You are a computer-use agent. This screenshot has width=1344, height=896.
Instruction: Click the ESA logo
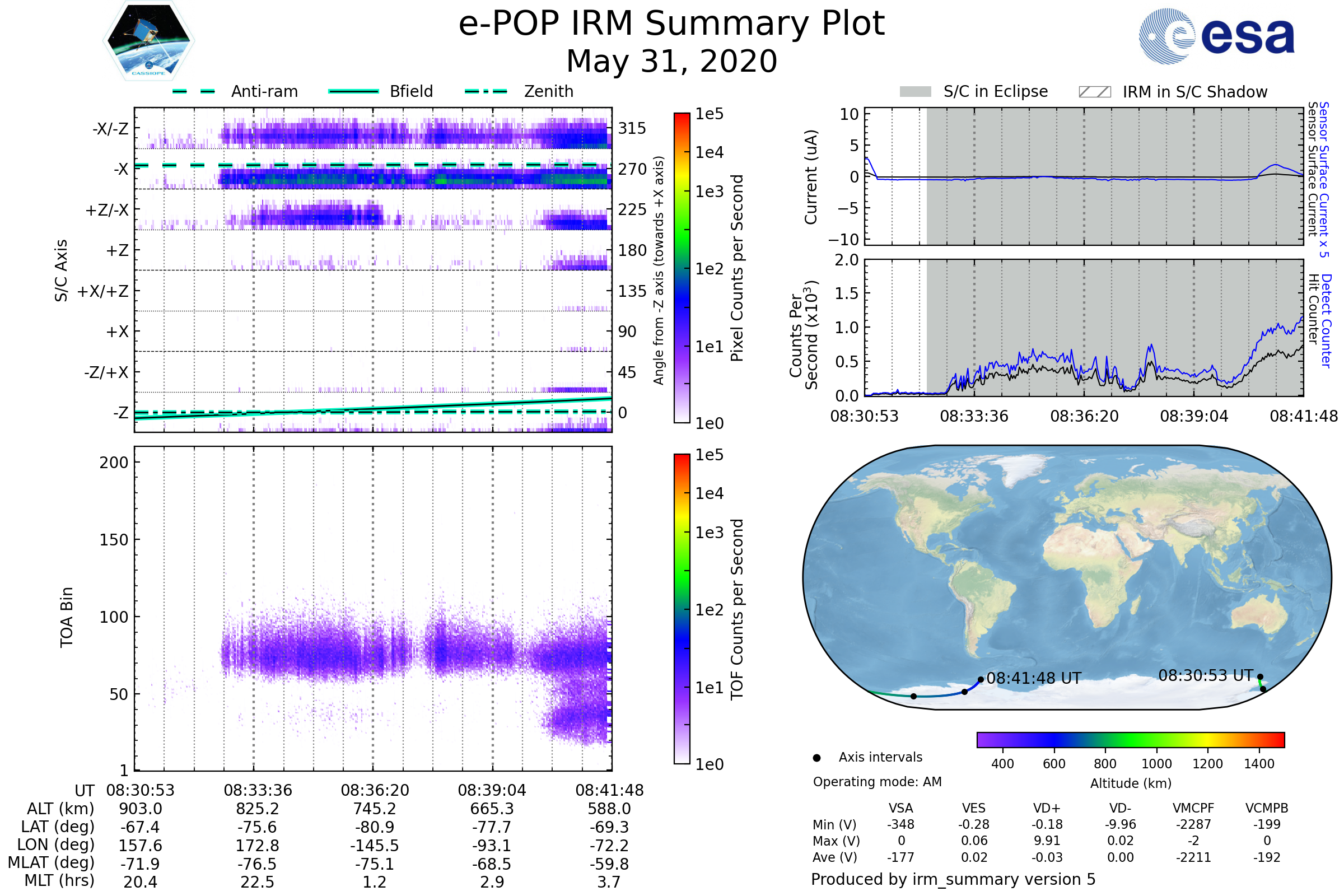[x=1216, y=36]
